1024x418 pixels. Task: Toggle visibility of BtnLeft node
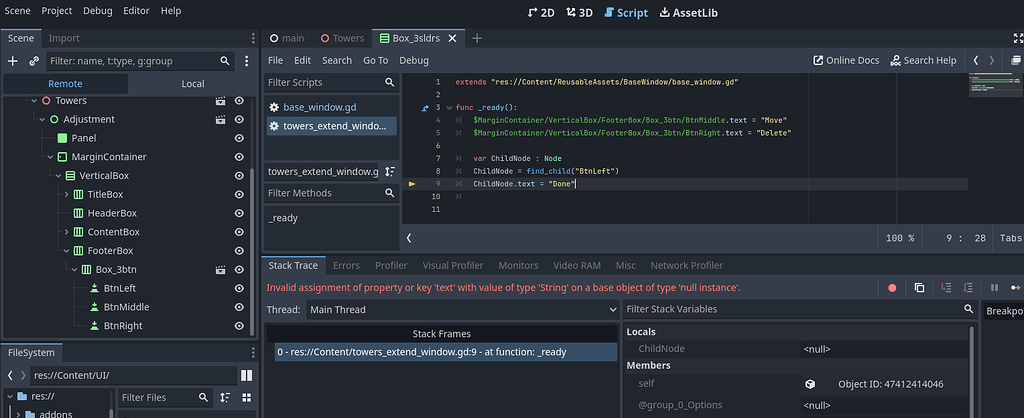[x=239, y=288]
